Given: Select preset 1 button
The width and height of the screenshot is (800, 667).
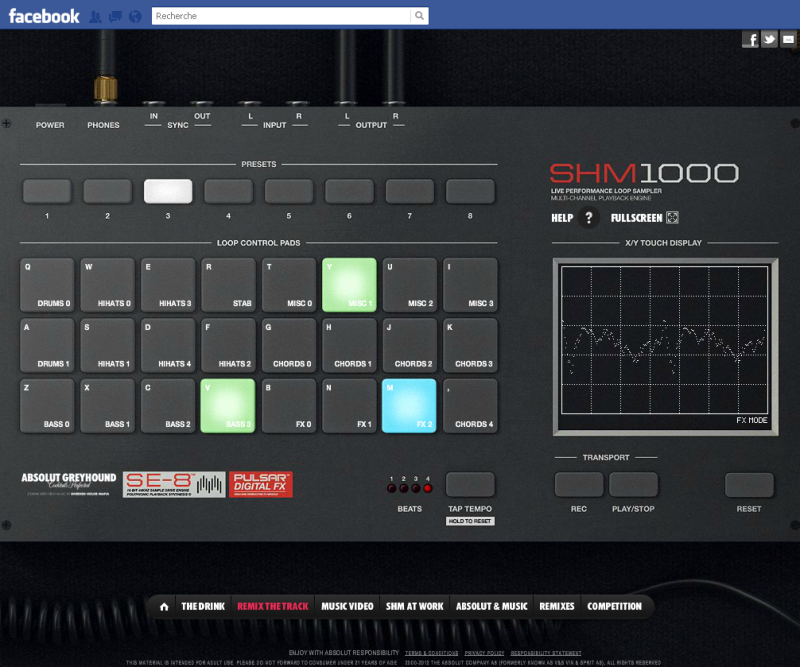Looking at the screenshot, I should [47, 191].
